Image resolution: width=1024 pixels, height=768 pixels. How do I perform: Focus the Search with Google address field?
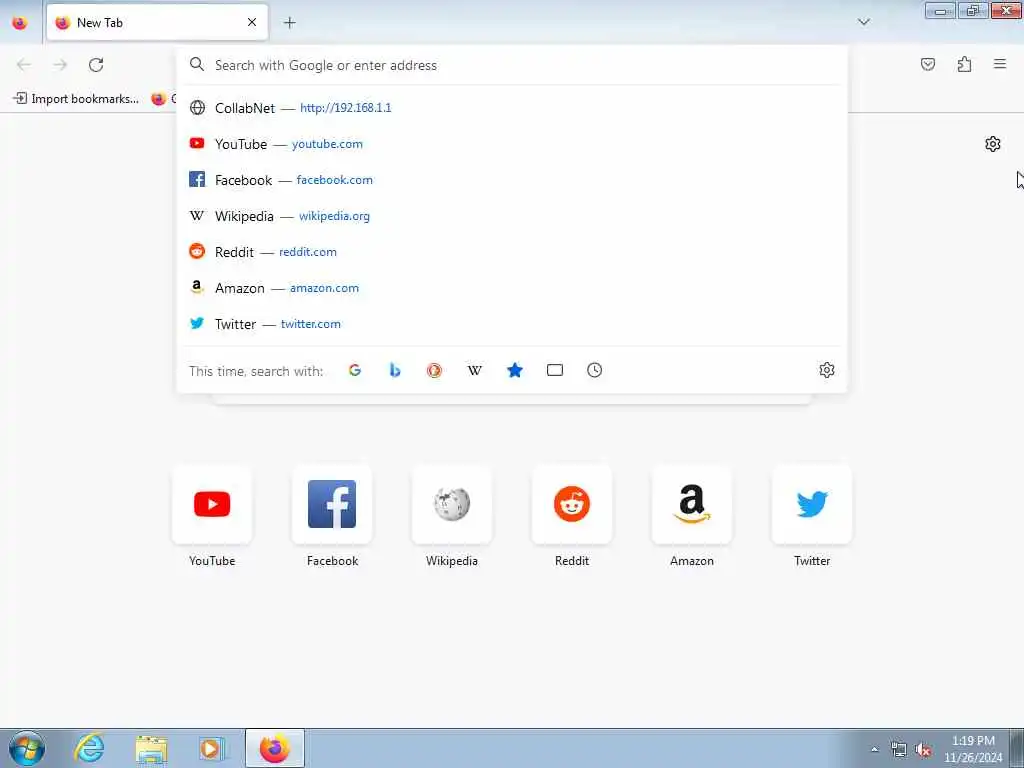click(511, 65)
